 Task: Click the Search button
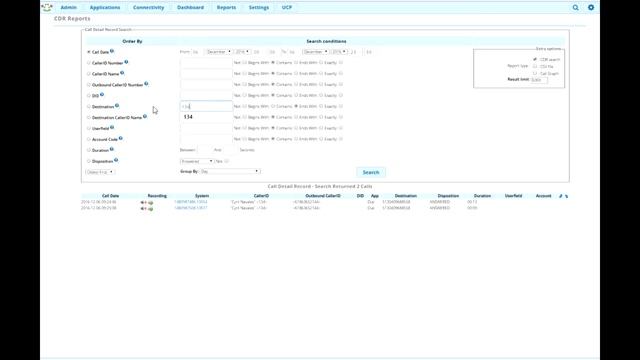coord(371,172)
